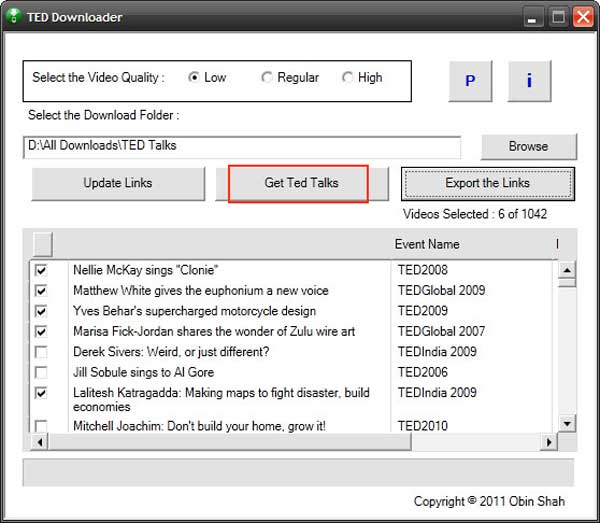600x523 pixels.
Task: Close the TED Downloader window
Action: (583, 17)
